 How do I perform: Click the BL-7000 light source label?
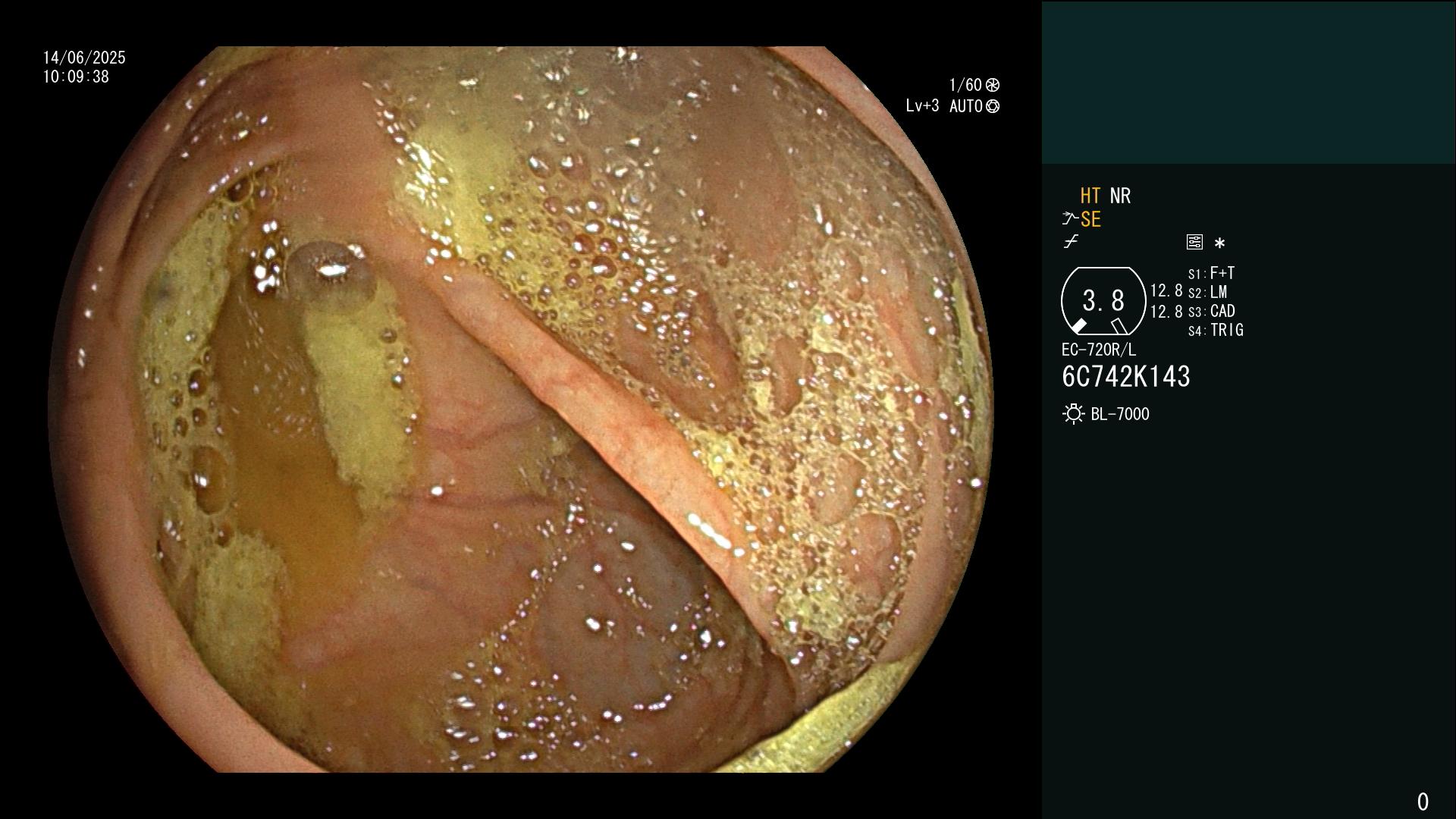pyautogui.click(x=1120, y=414)
